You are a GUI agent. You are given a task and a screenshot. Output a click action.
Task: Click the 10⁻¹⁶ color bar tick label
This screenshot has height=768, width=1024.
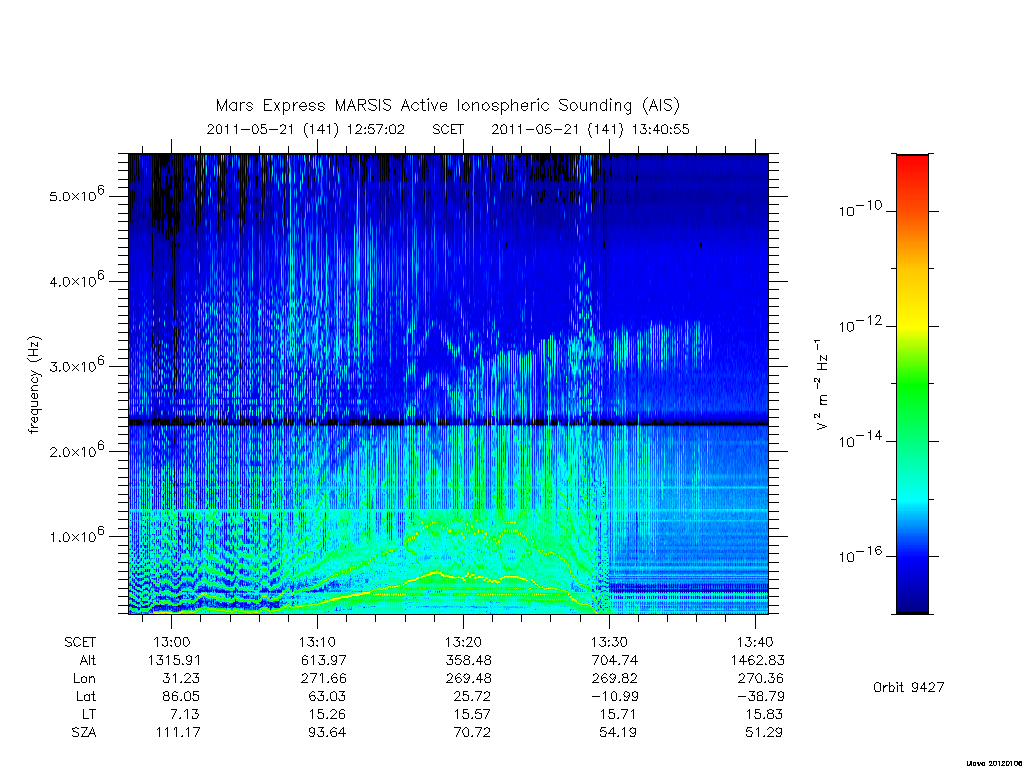860,555
